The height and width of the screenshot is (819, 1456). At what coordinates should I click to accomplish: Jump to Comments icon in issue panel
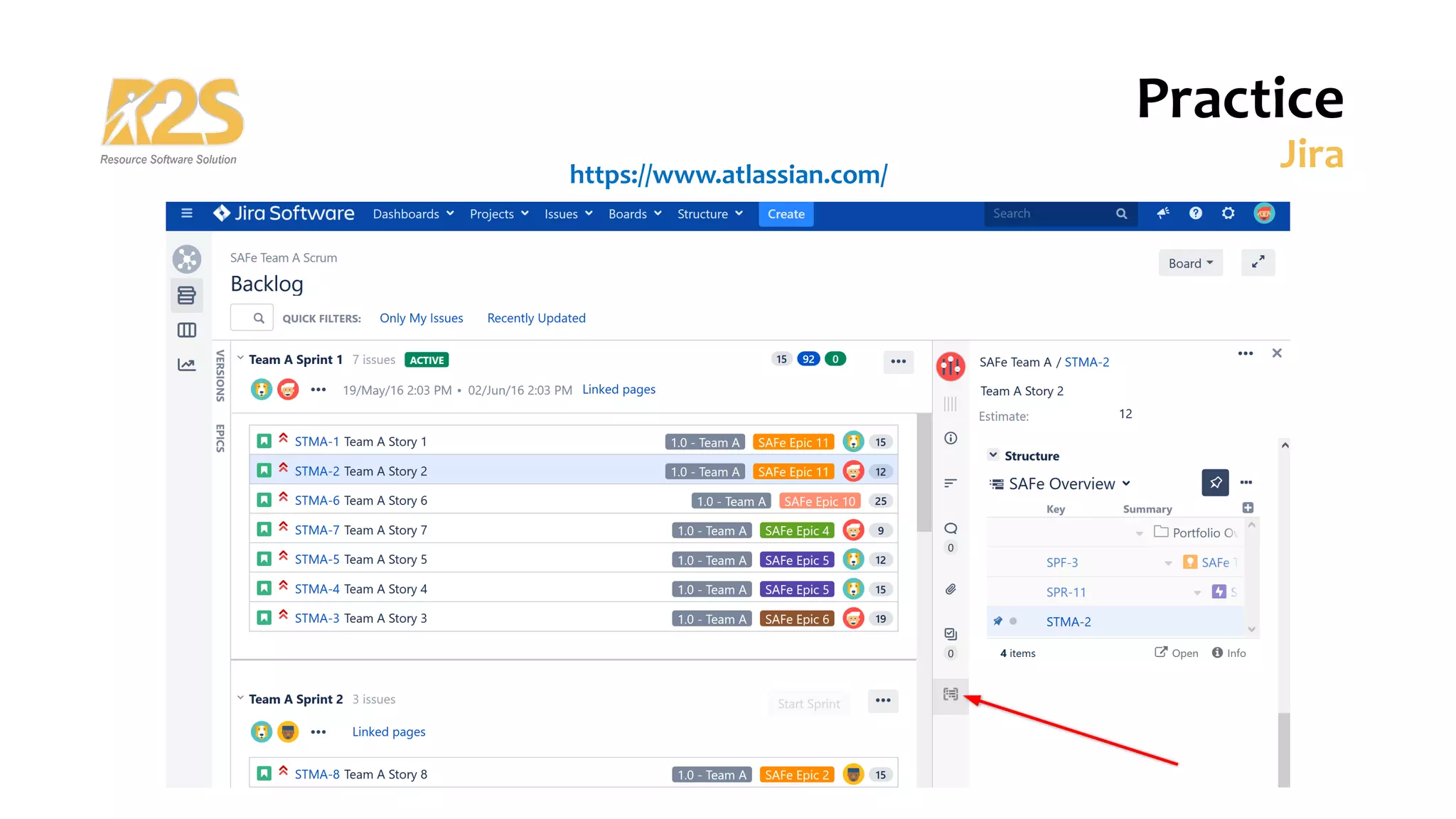(x=951, y=528)
